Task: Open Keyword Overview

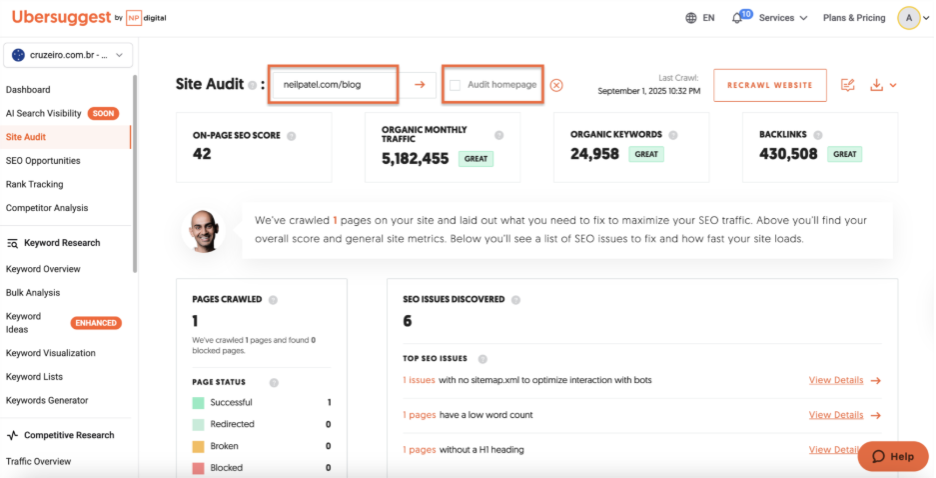Action: click(x=43, y=269)
